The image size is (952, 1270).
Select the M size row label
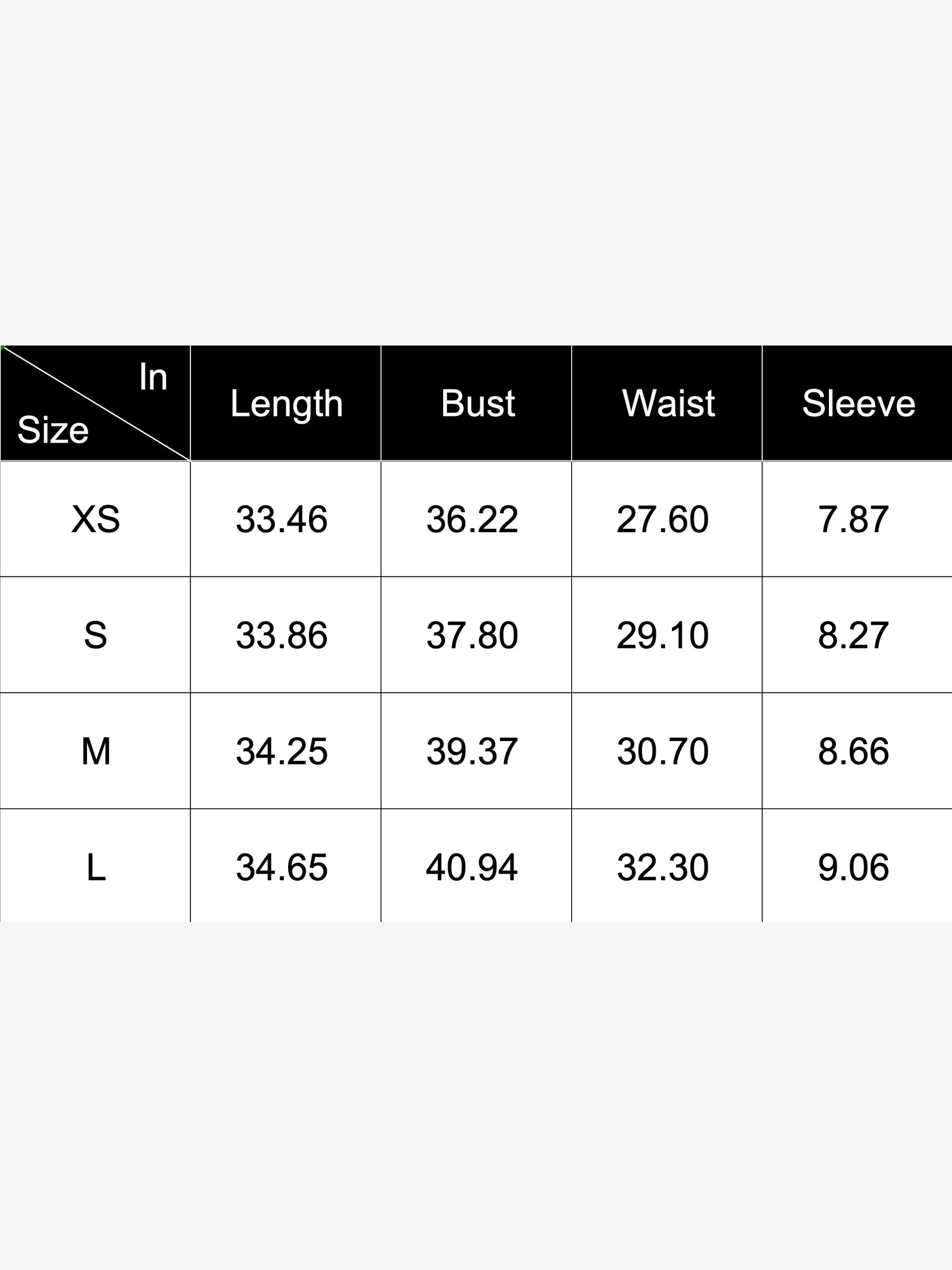pyautogui.click(x=95, y=751)
